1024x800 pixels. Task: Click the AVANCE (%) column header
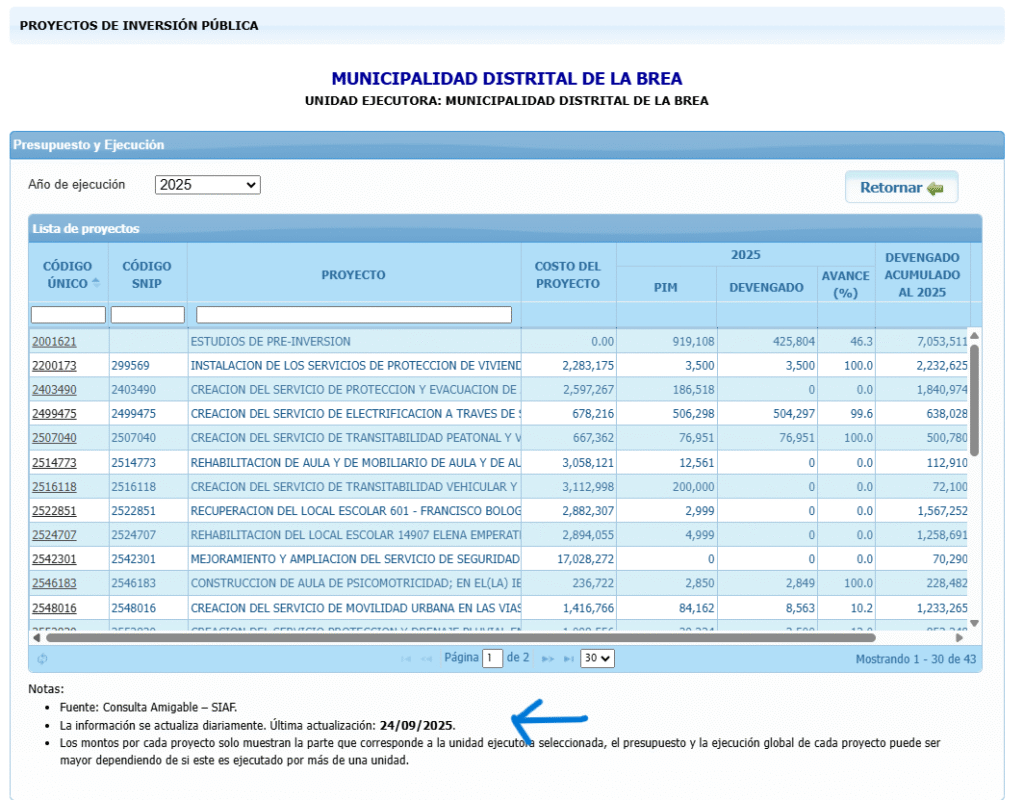pyautogui.click(x=846, y=285)
